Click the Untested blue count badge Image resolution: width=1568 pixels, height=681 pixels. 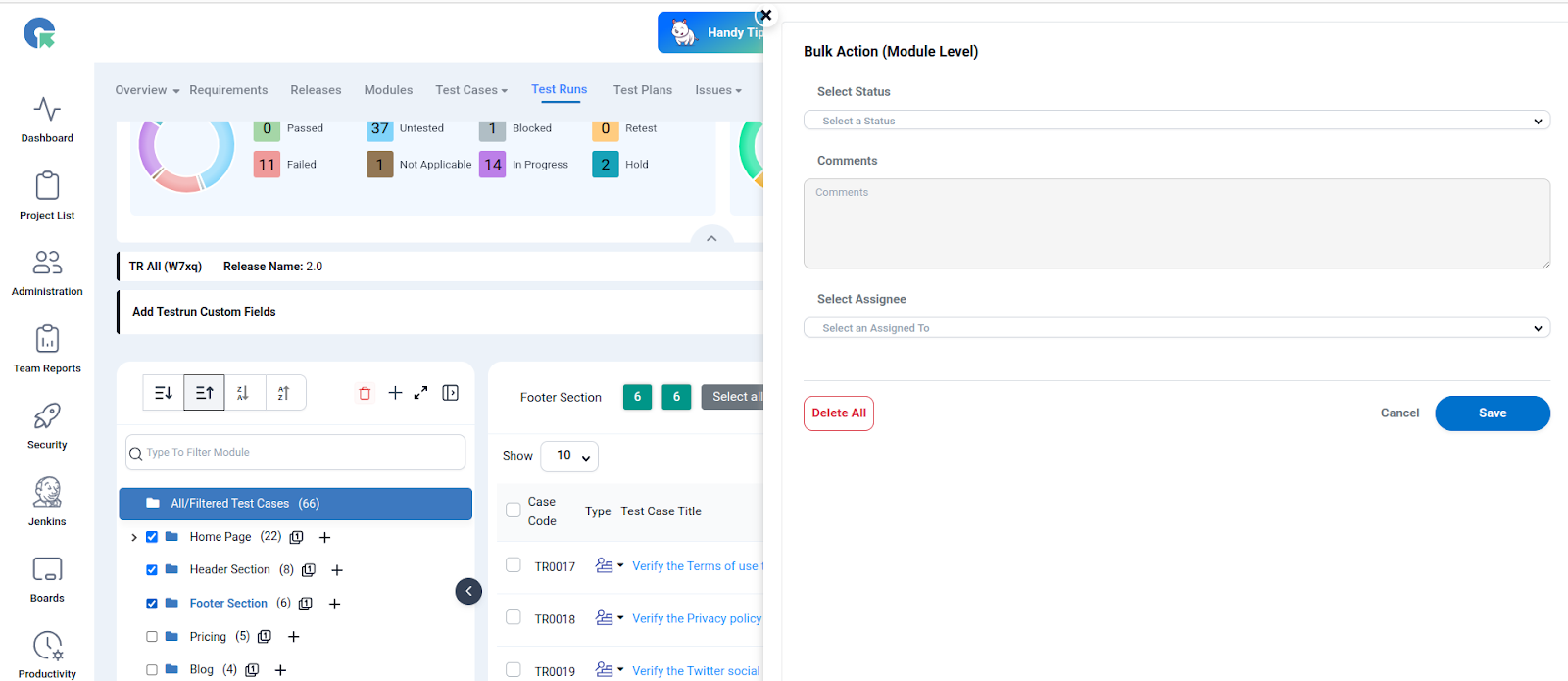pos(380,128)
